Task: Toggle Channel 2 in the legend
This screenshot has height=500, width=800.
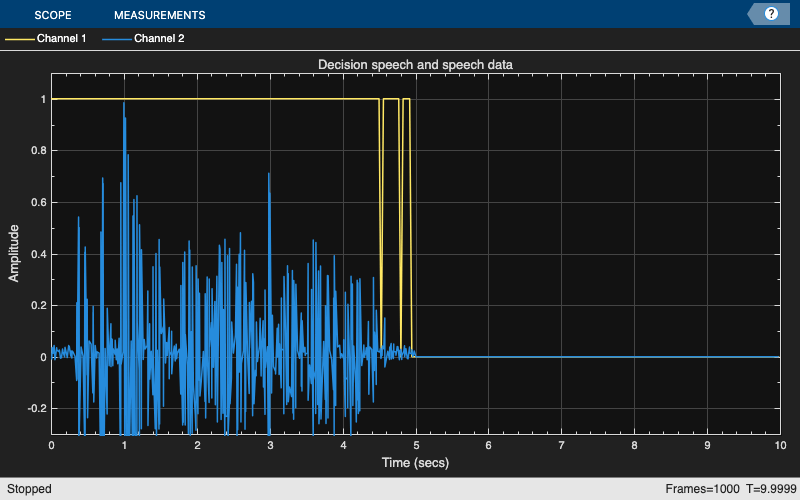Action: (143, 38)
